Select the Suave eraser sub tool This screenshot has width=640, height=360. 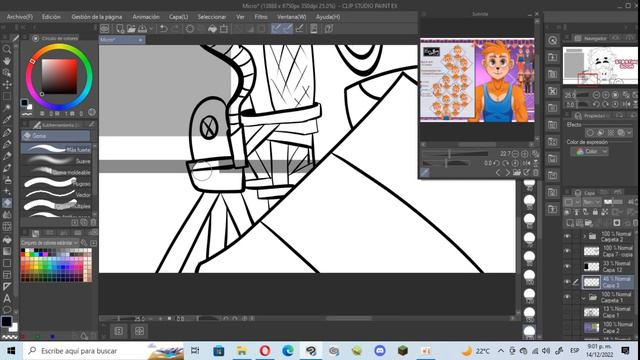[56, 160]
